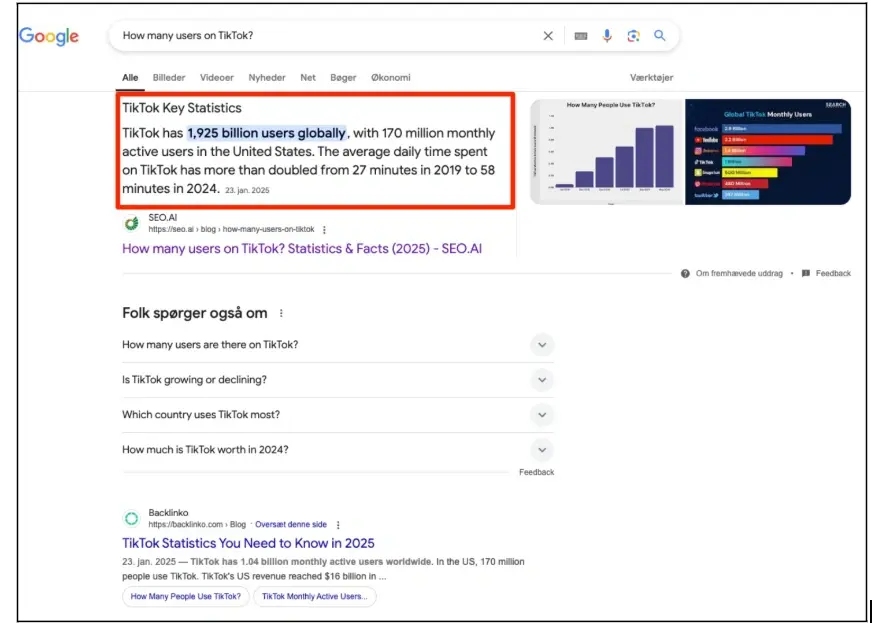Expand "Which country uses TikTok most?" question
Screen dimensions: 873x623
[x=541, y=415]
